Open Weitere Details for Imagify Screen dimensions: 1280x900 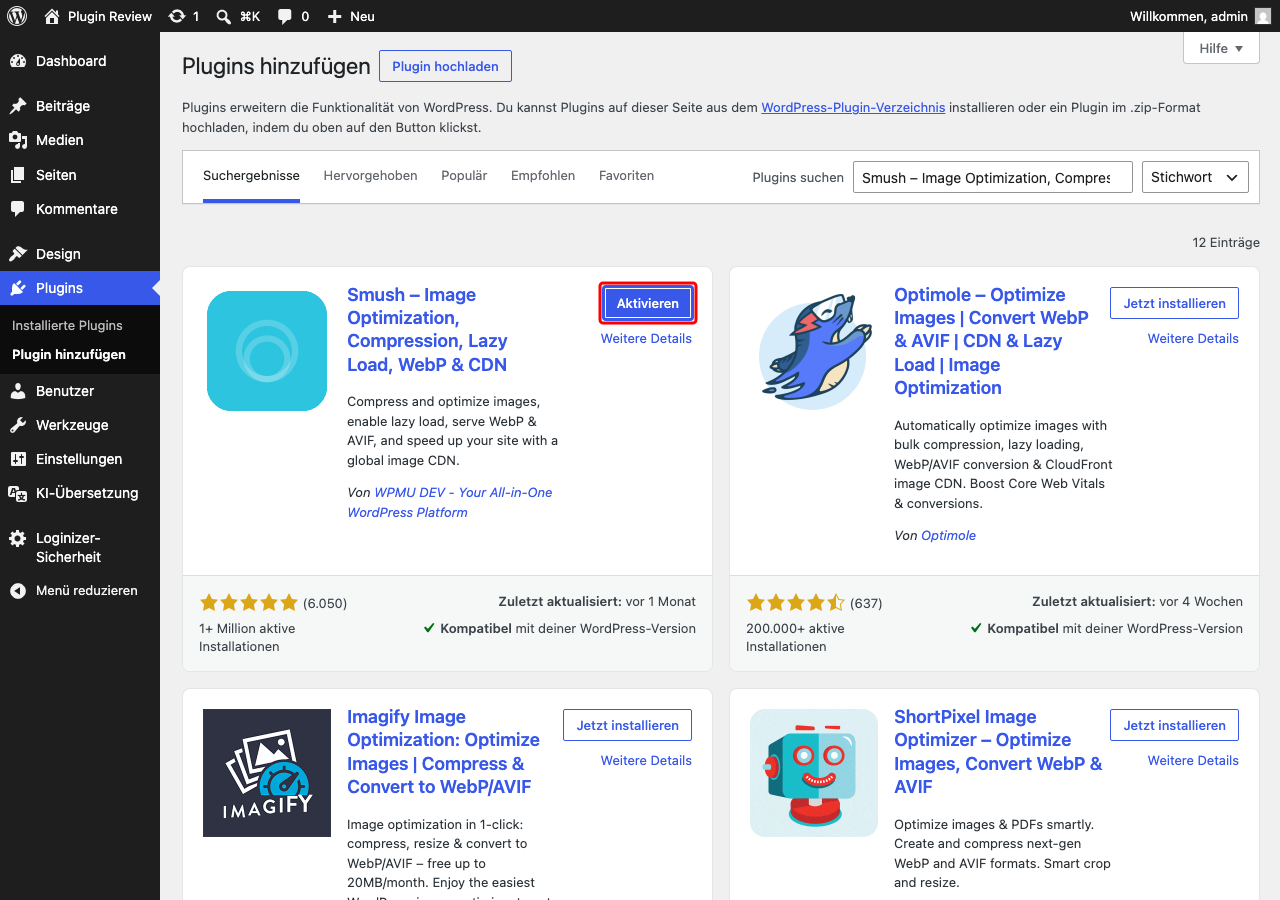[646, 761]
